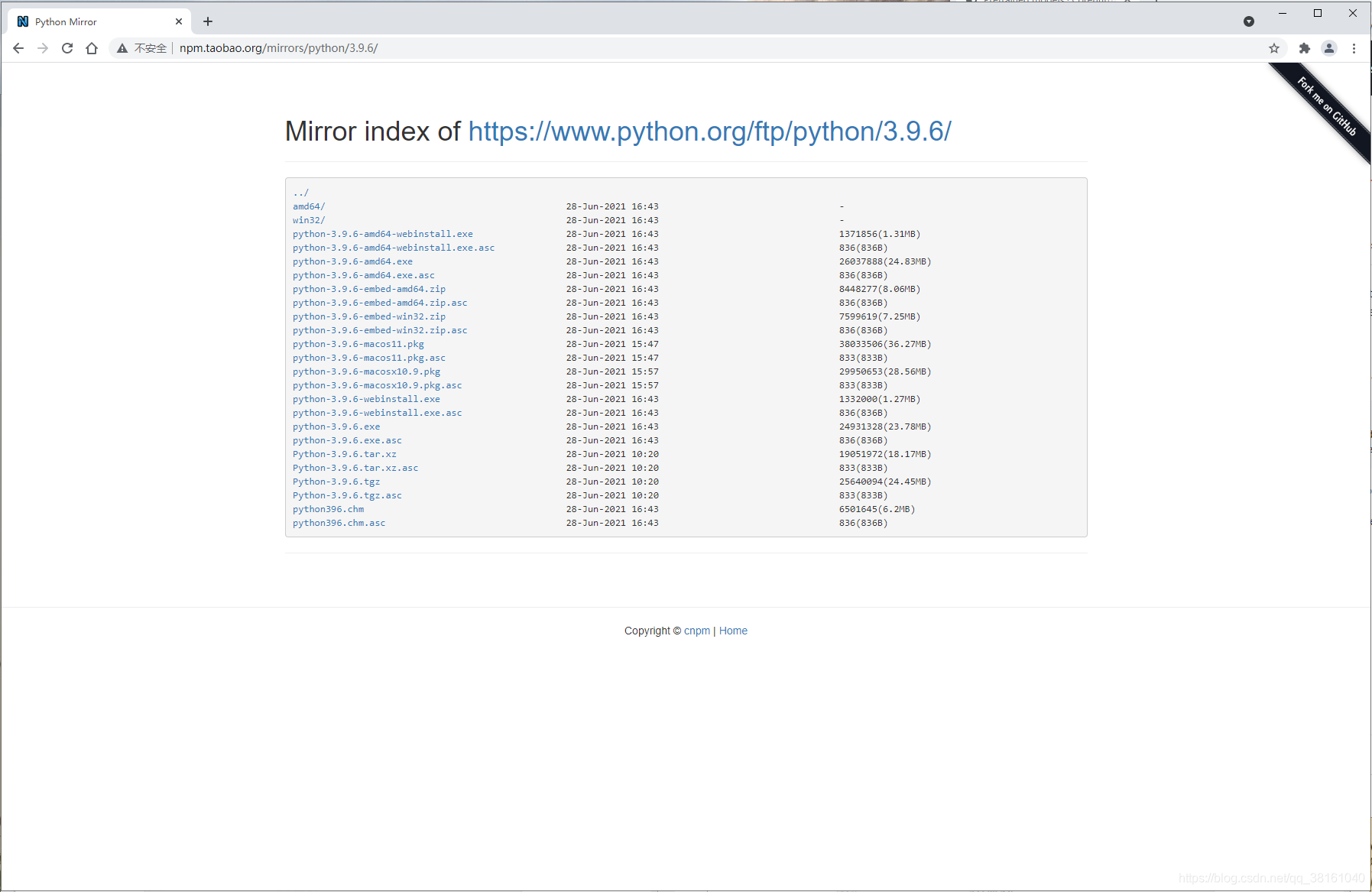1372x892 pixels.
Task: Reload the current page
Action: tap(67, 48)
